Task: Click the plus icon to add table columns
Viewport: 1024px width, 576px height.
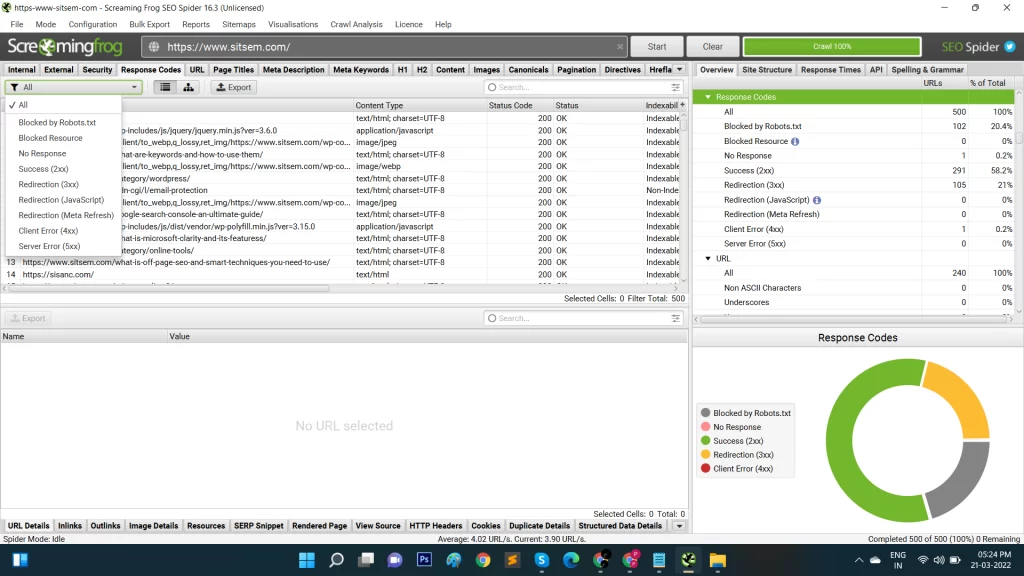Action: coord(682,105)
